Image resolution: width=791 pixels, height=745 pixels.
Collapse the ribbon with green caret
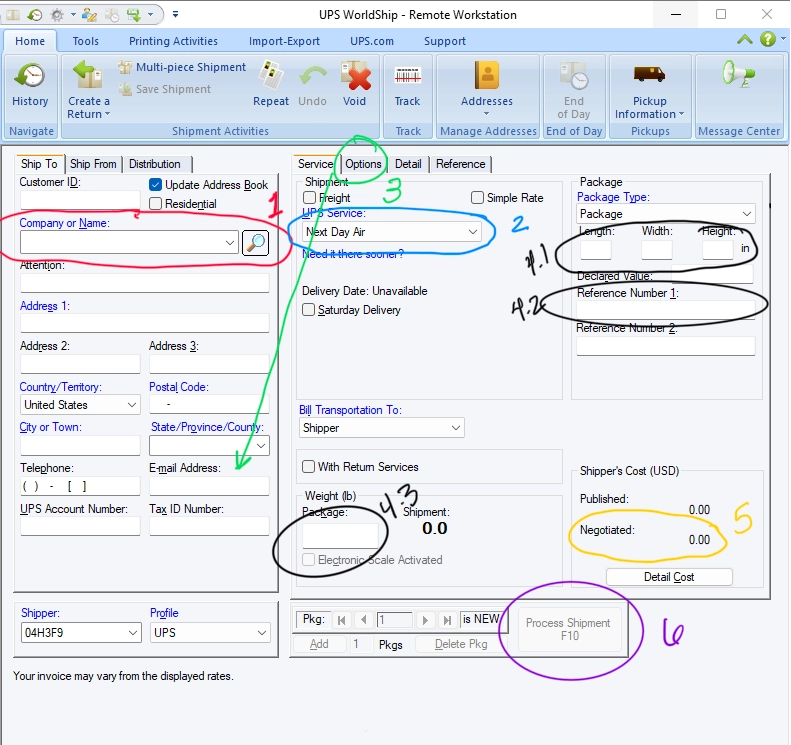pyautogui.click(x=745, y=39)
